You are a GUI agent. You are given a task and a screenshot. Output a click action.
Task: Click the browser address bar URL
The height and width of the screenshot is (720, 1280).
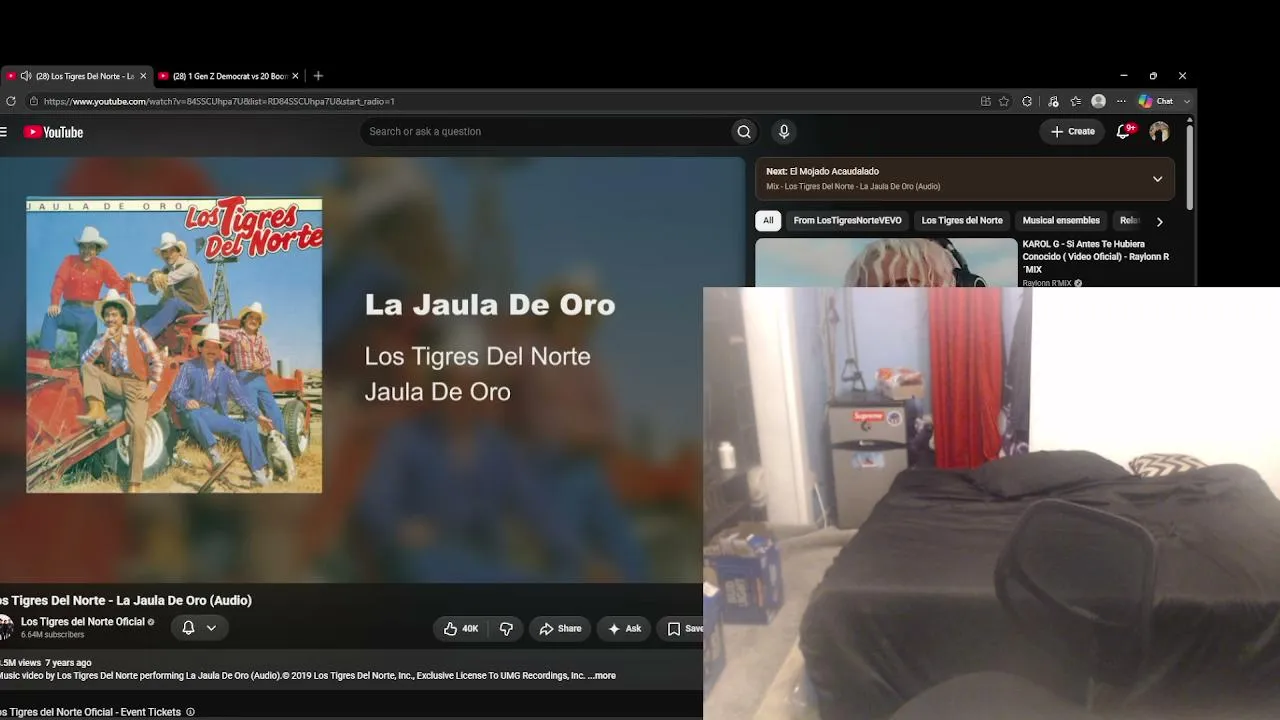click(219, 101)
